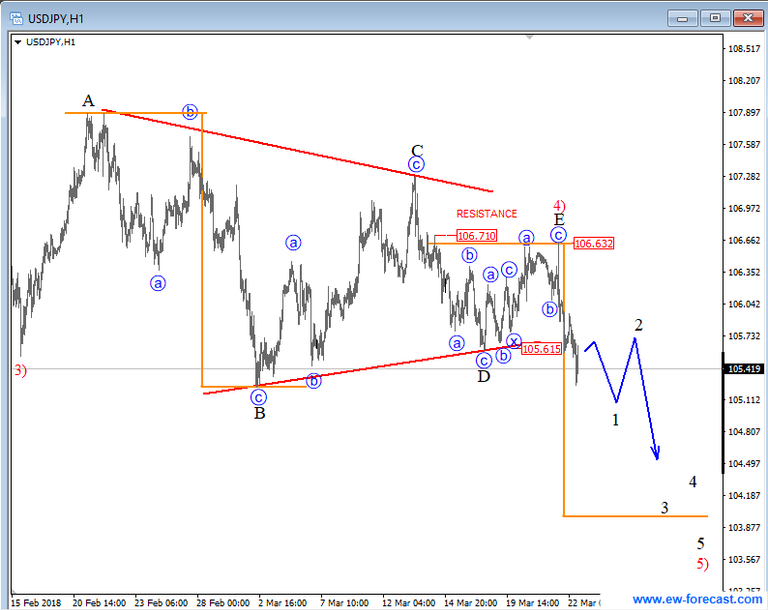Click the 15 Feb 2018 date label
Viewport: 768px width, 610px height.
[36, 603]
